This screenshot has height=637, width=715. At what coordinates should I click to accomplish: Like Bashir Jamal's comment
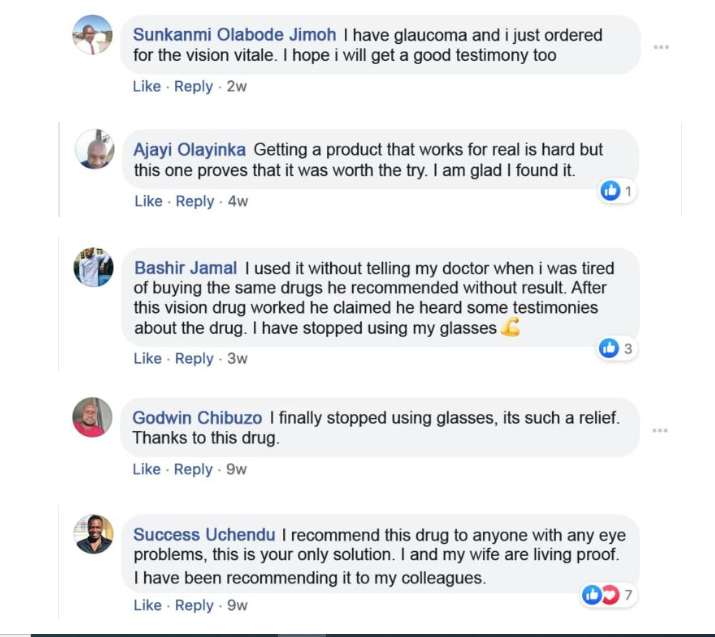147,358
